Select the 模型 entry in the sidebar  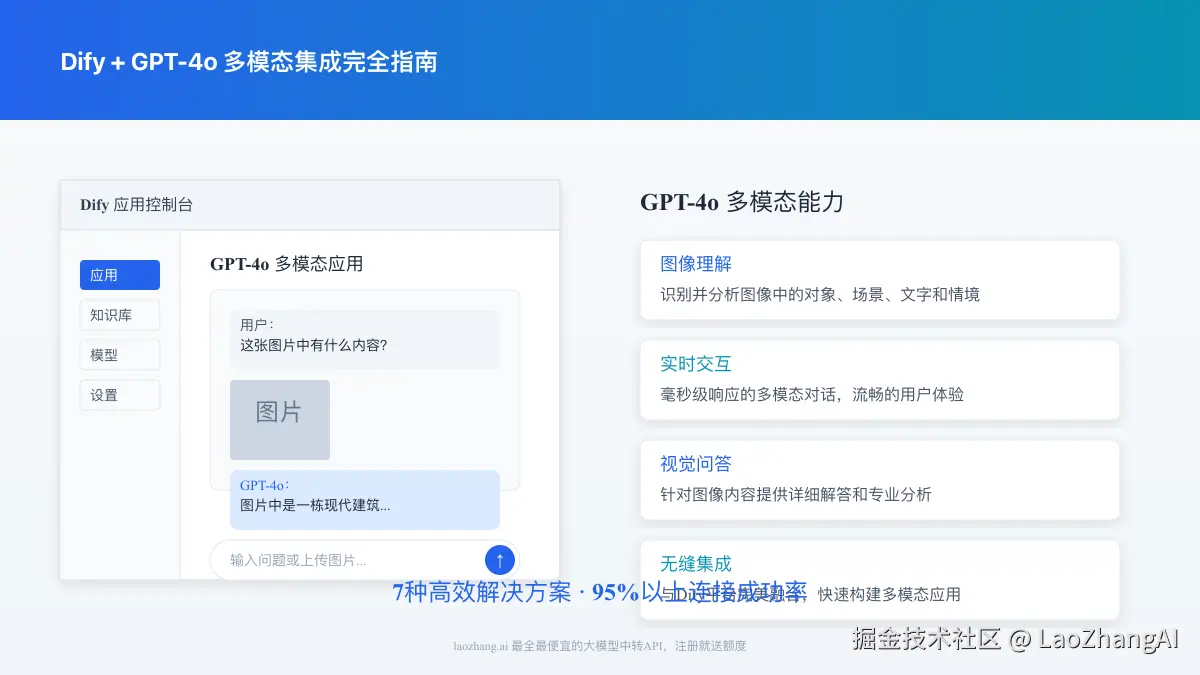pyautogui.click(x=119, y=354)
